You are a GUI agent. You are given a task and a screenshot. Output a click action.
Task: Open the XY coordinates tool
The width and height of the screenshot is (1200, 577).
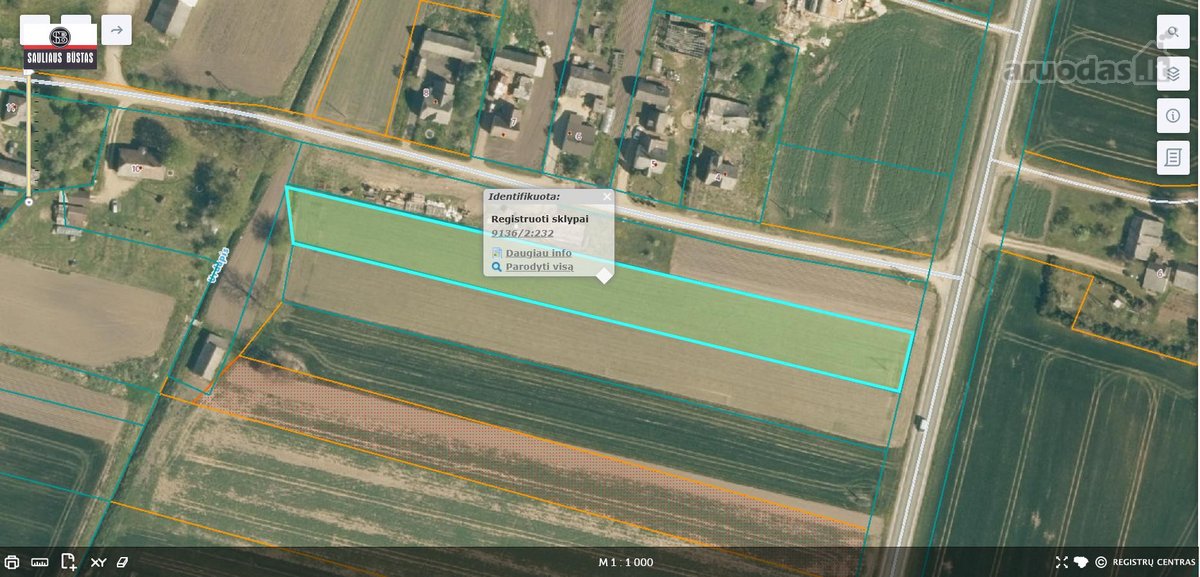[x=98, y=563]
